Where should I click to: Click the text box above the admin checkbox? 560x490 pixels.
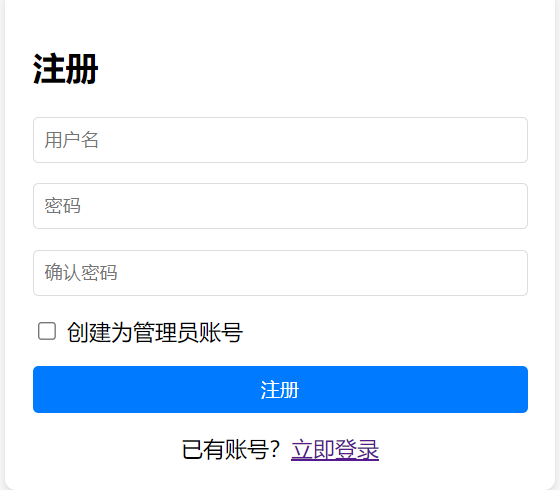coord(280,273)
